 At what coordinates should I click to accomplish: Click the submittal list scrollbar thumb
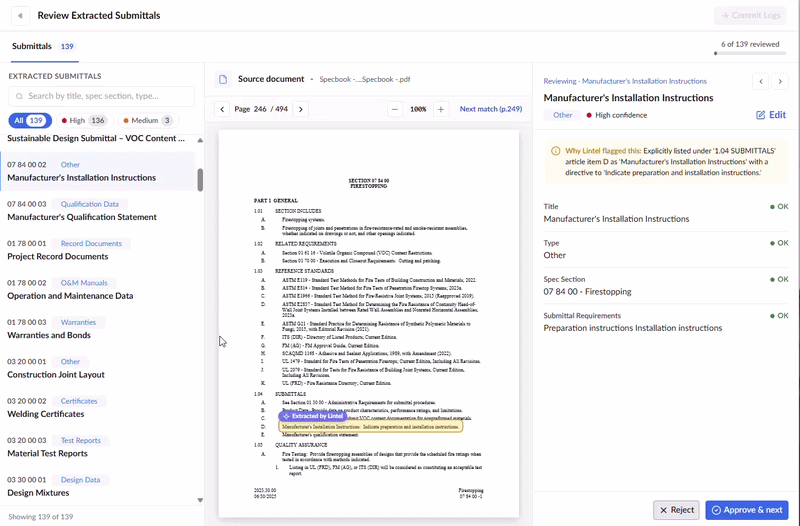click(x=200, y=180)
